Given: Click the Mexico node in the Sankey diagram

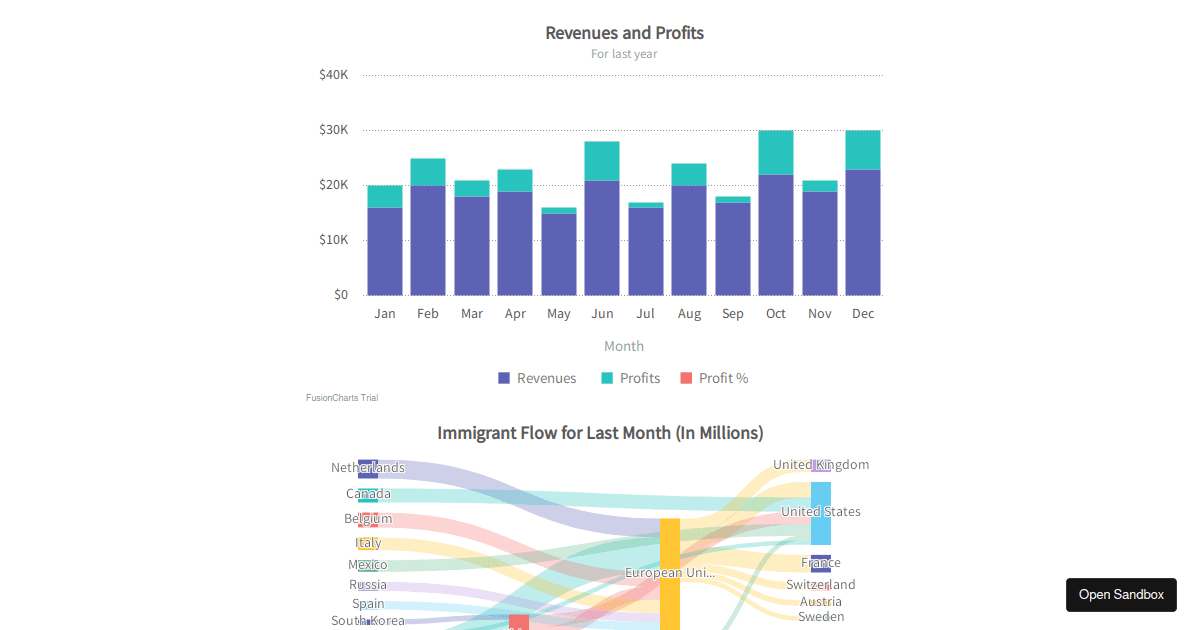Looking at the screenshot, I should point(368,564).
